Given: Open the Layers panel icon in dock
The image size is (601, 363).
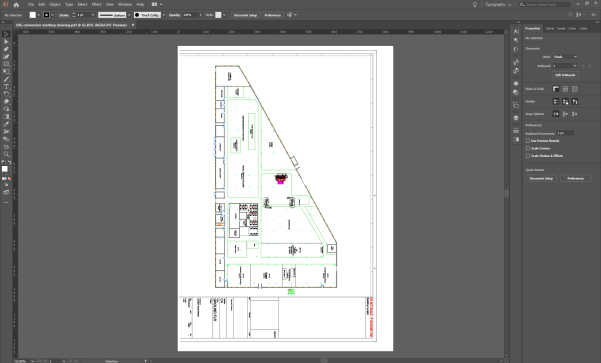Looking at the screenshot, I should pos(516,118).
